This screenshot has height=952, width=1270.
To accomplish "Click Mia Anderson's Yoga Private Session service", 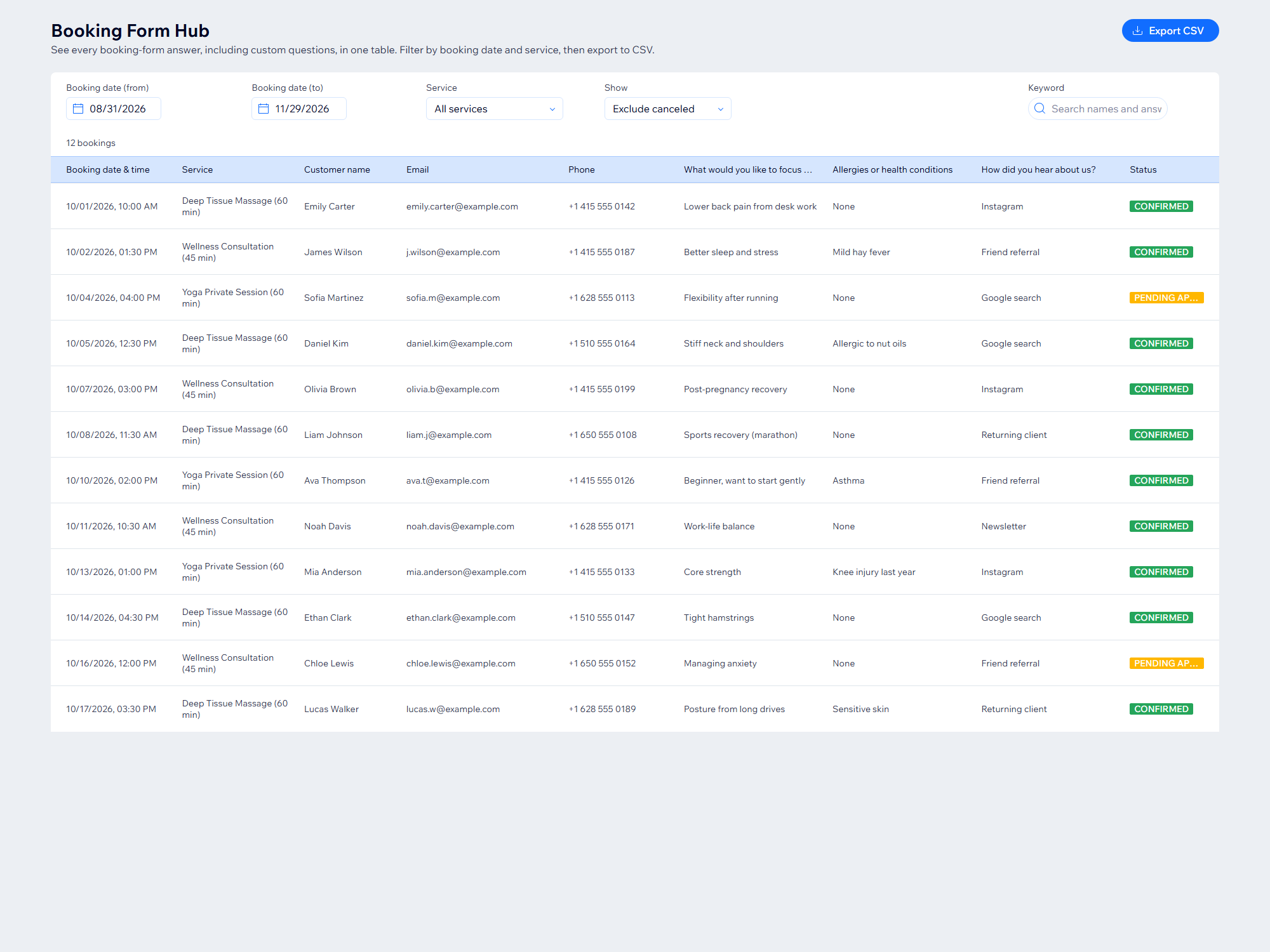I will pyautogui.click(x=233, y=572).
